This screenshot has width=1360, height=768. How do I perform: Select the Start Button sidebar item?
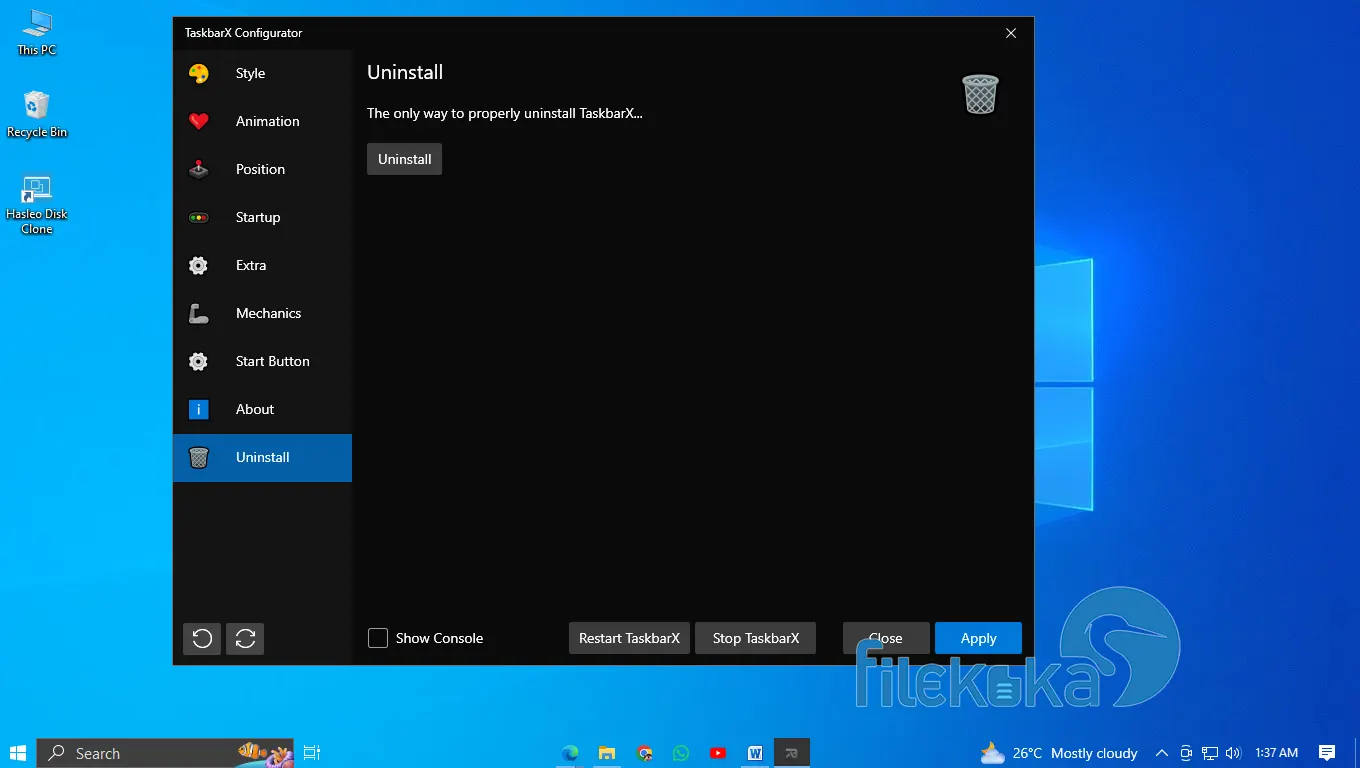[x=262, y=361]
